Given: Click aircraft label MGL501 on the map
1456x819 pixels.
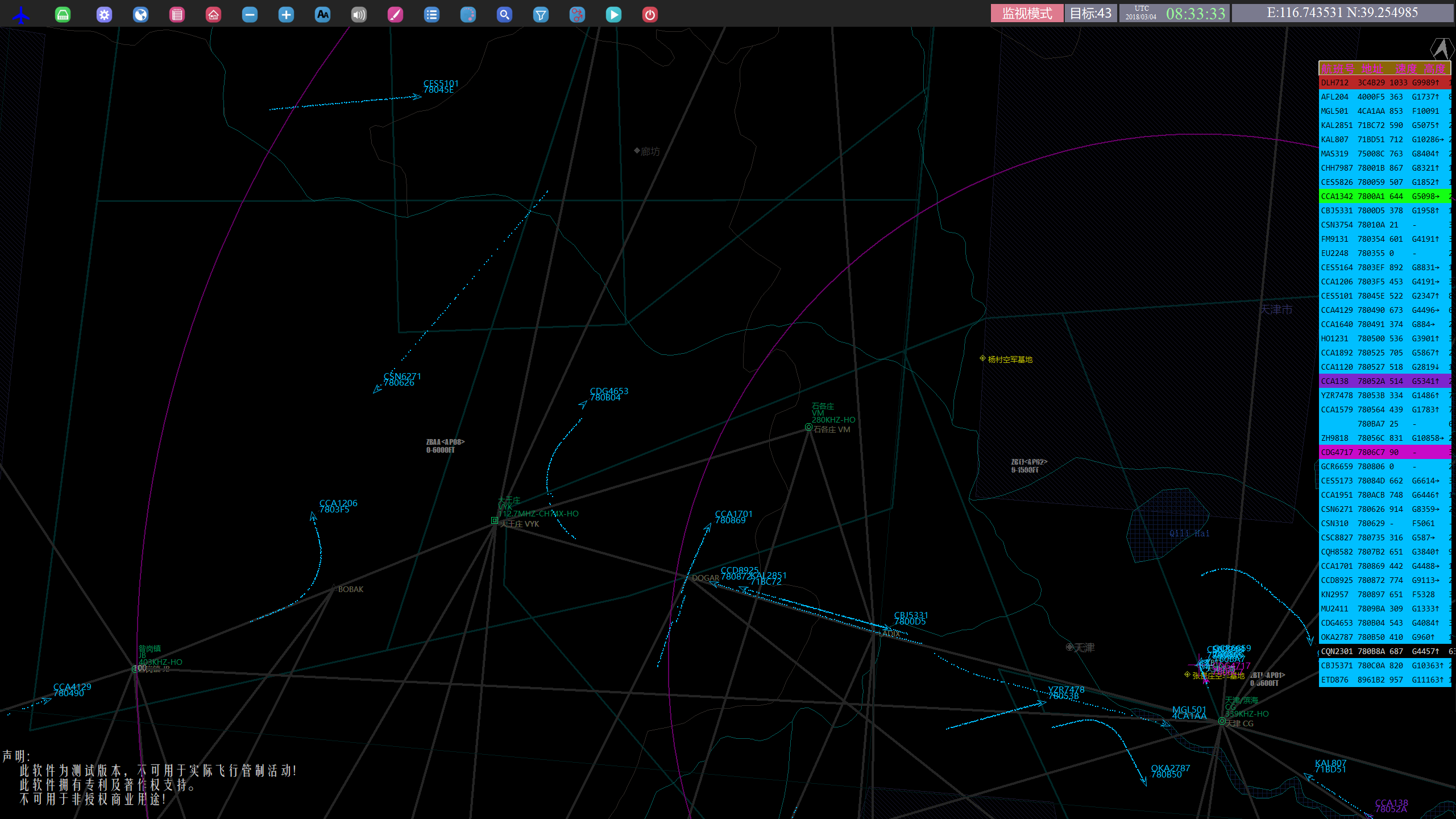Looking at the screenshot, I should (1189, 713).
